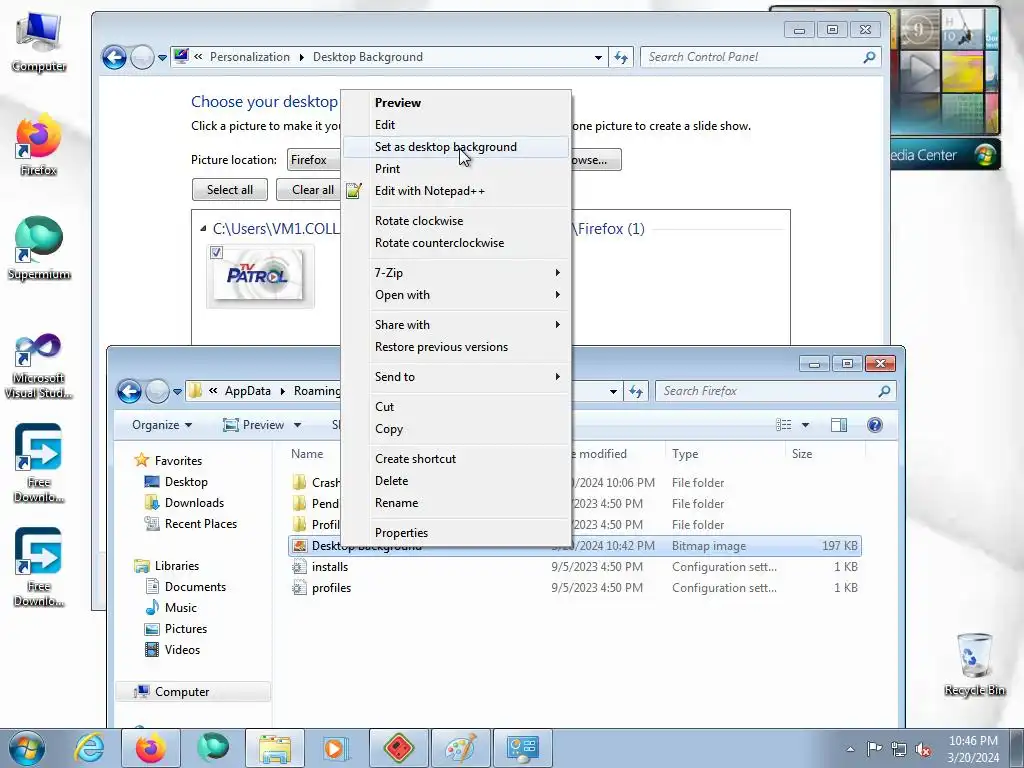Open the Control Panel address bar dropdown
The height and width of the screenshot is (768, 1024).
click(598, 57)
